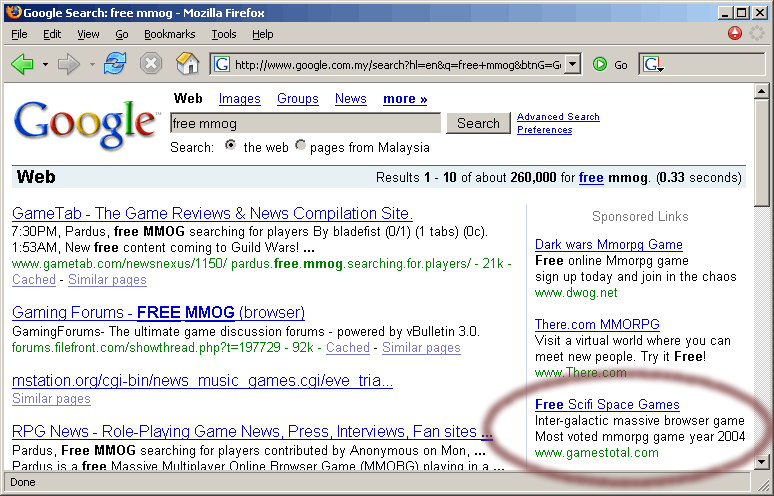Click the red update notification icon

(x=735, y=33)
